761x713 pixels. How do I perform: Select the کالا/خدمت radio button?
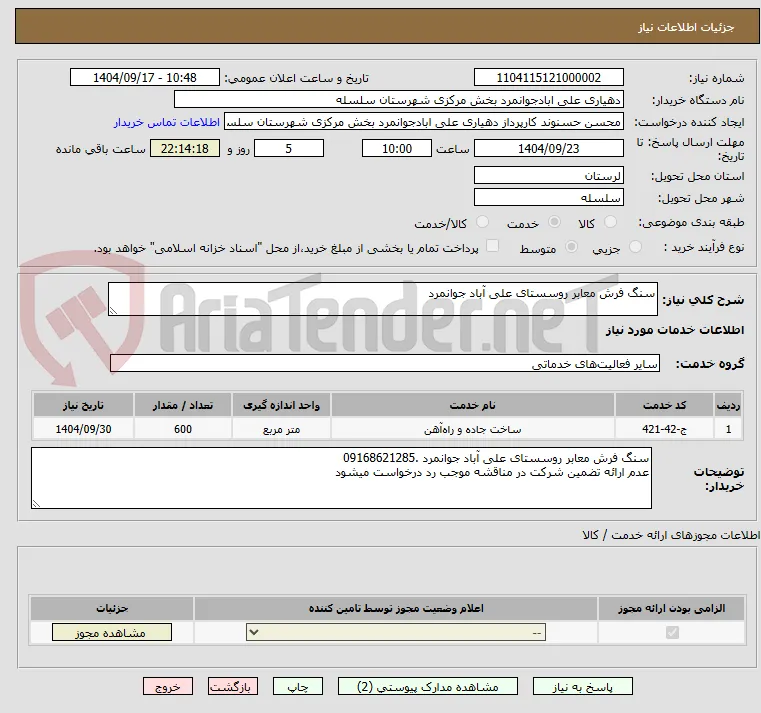coord(482,222)
